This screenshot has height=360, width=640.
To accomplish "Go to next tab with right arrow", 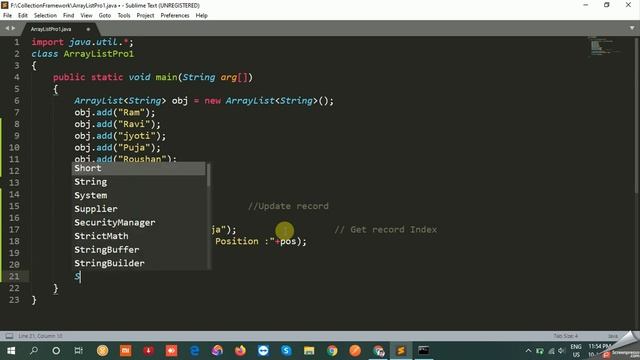I will [13, 28].
